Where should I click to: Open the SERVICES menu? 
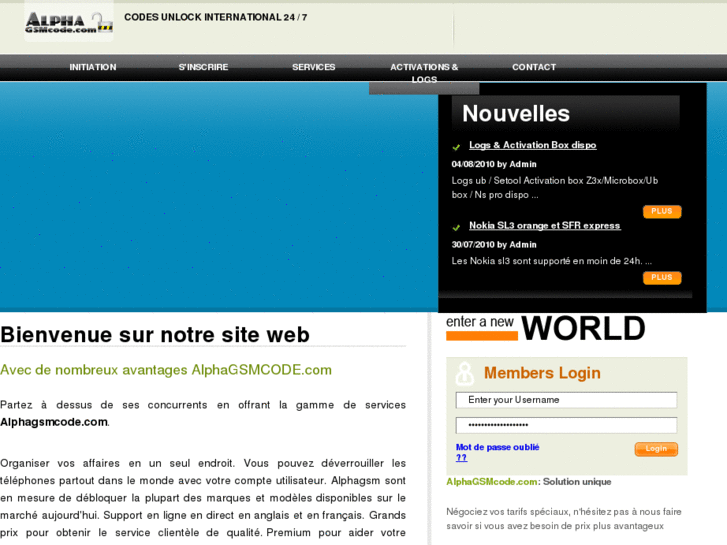click(x=313, y=67)
